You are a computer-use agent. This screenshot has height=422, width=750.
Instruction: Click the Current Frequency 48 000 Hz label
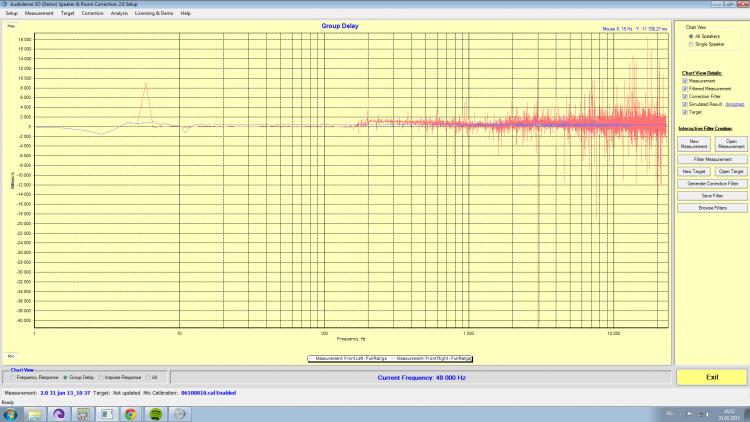coord(421,378)
